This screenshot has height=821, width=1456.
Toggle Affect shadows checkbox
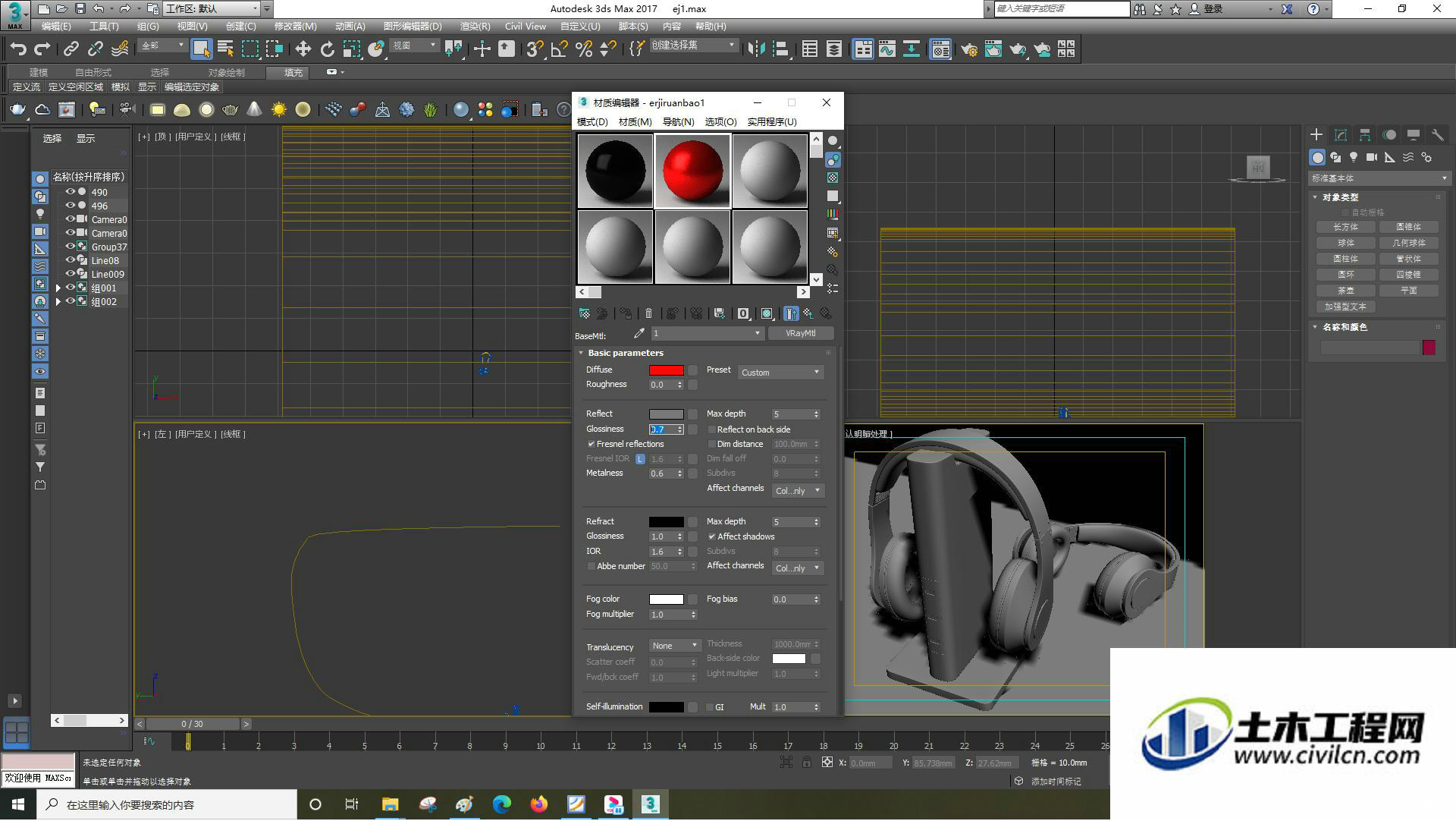pyautogui.click(x=712, y=536)
